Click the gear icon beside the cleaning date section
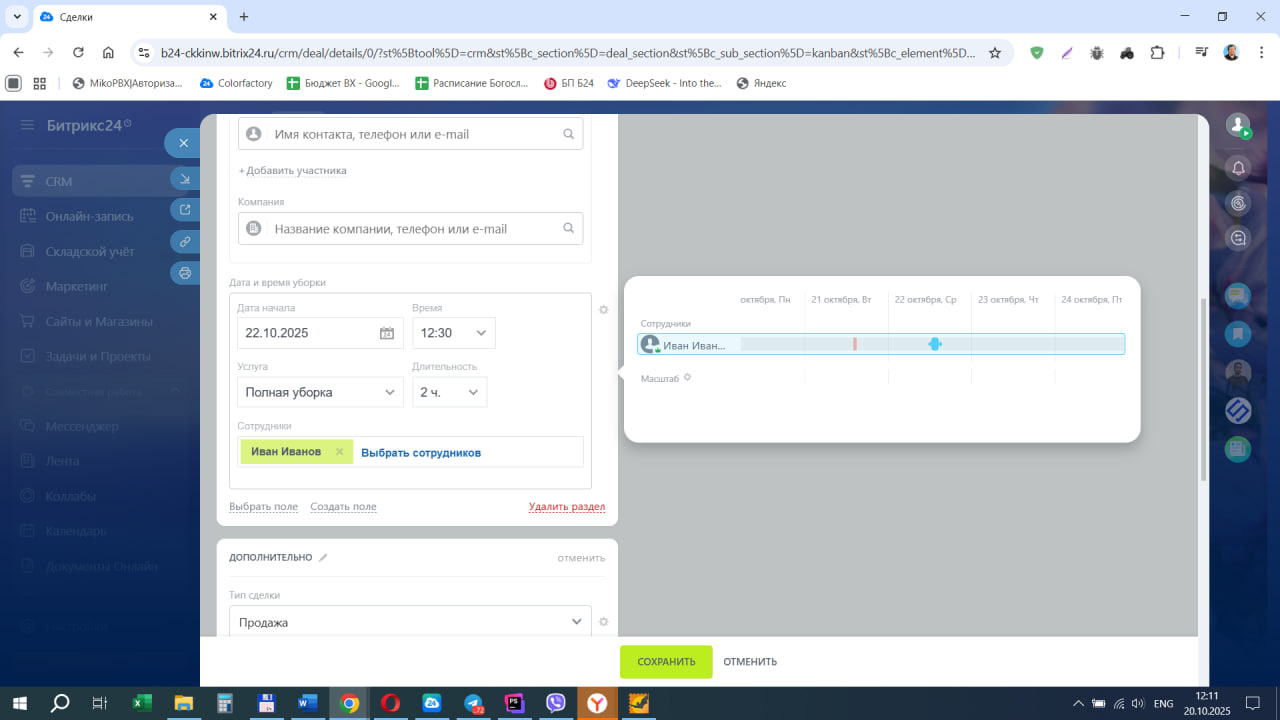This screenshot has height=720, width=1280. coord(604,310)
